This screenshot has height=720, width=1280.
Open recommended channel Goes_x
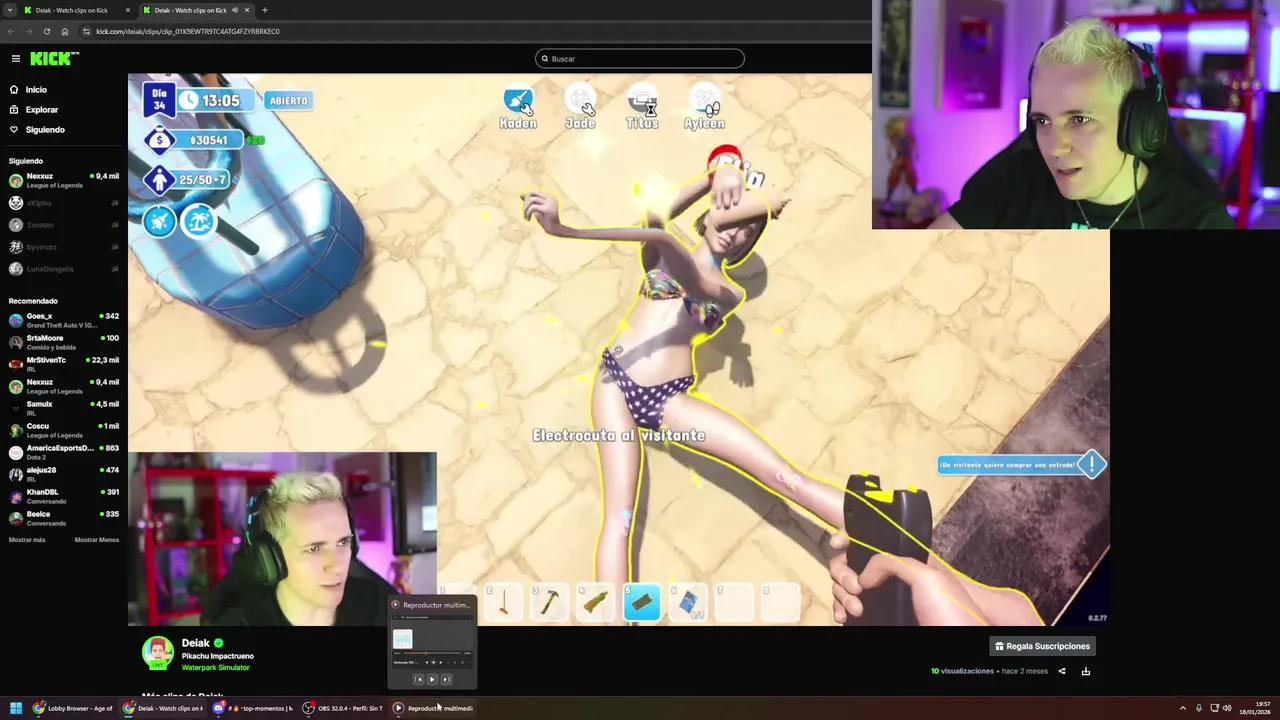(62, 320)
